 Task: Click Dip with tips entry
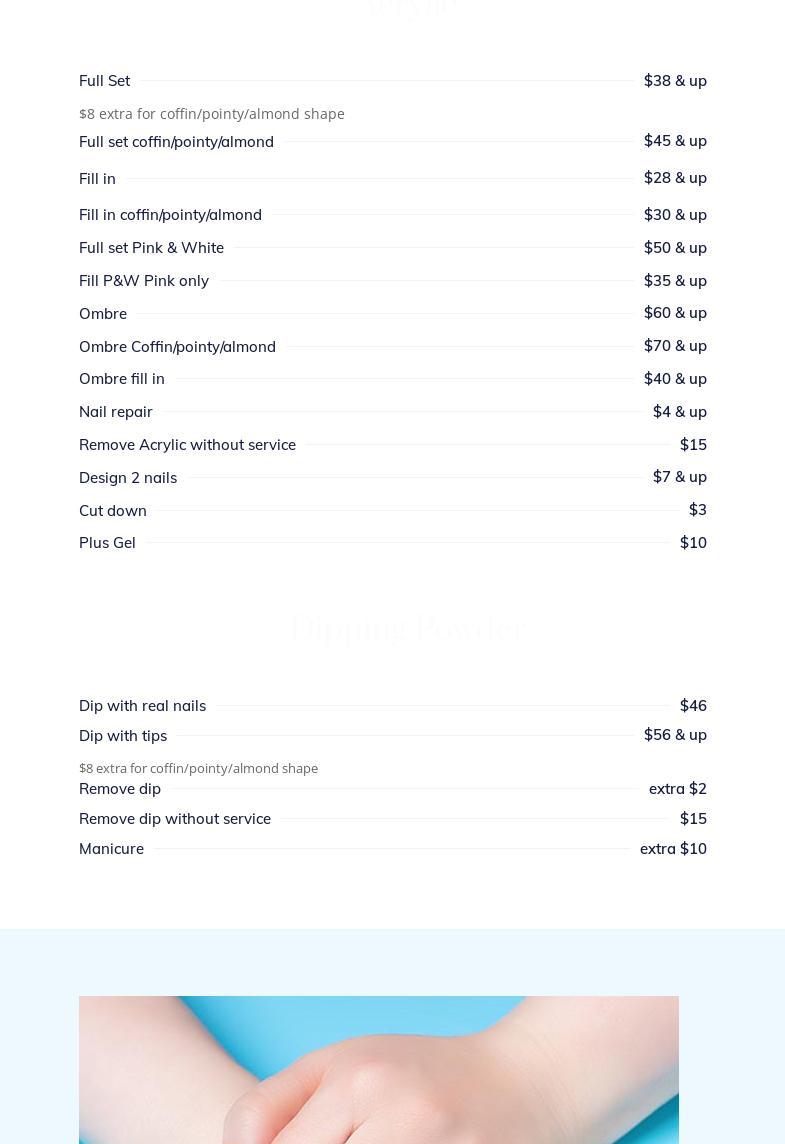123,736
